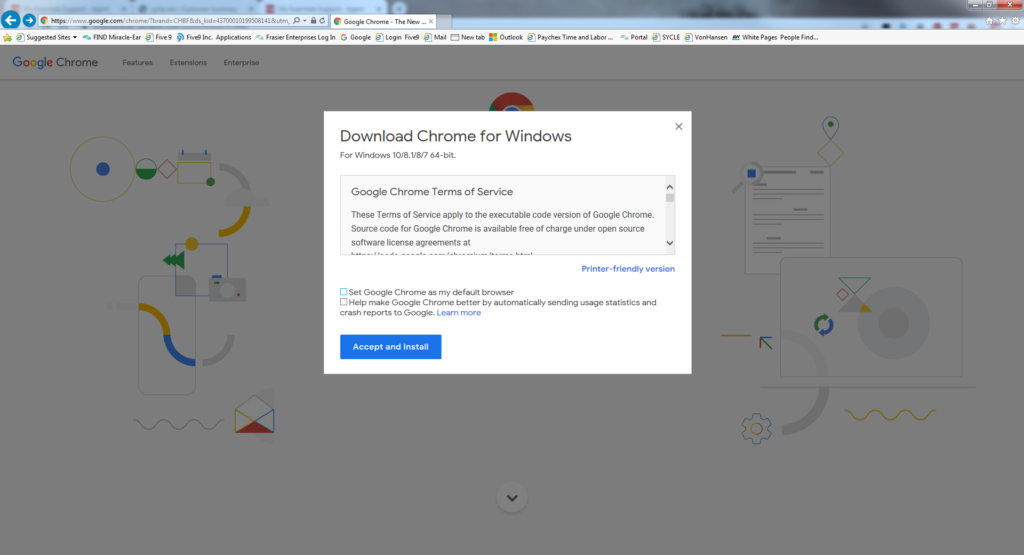Open the Portal favorite
The height and width of the screenshot is (555, 1024).
633,37
